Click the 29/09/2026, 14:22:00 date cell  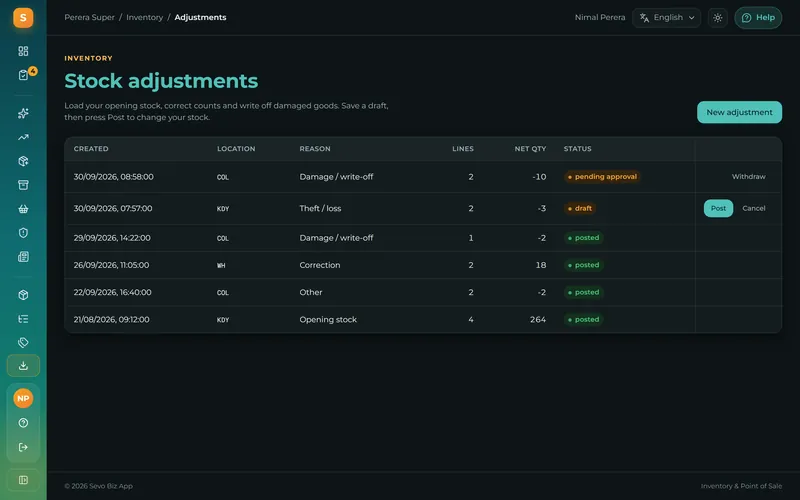tap(112, 238)
